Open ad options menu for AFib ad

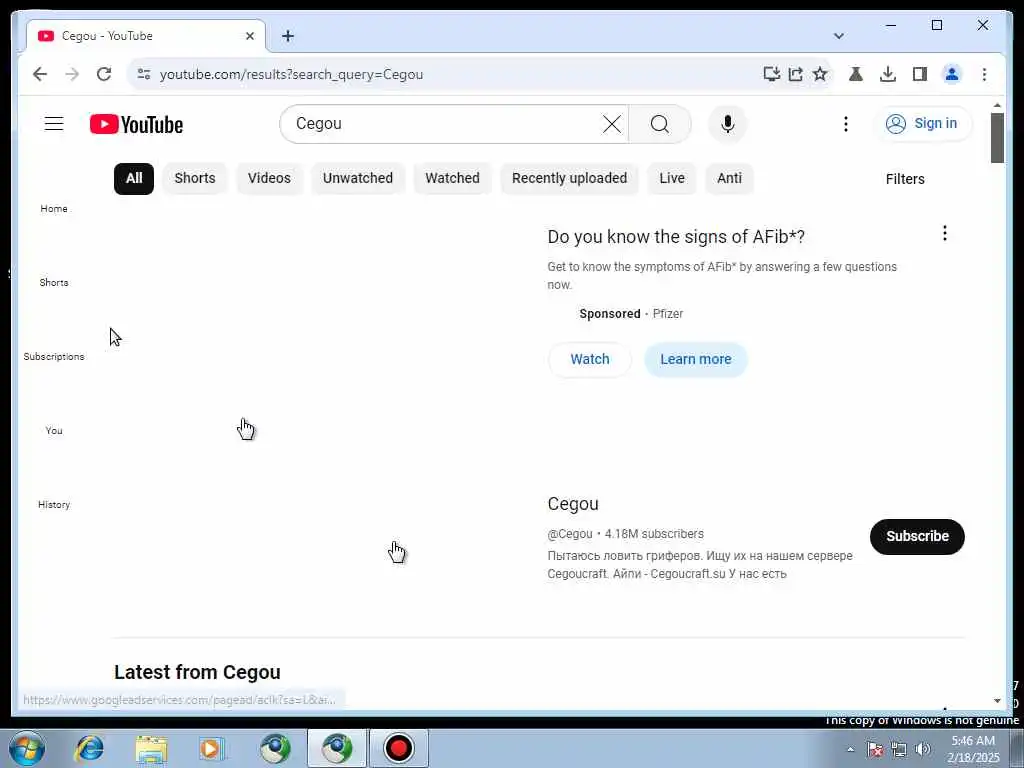944,233
